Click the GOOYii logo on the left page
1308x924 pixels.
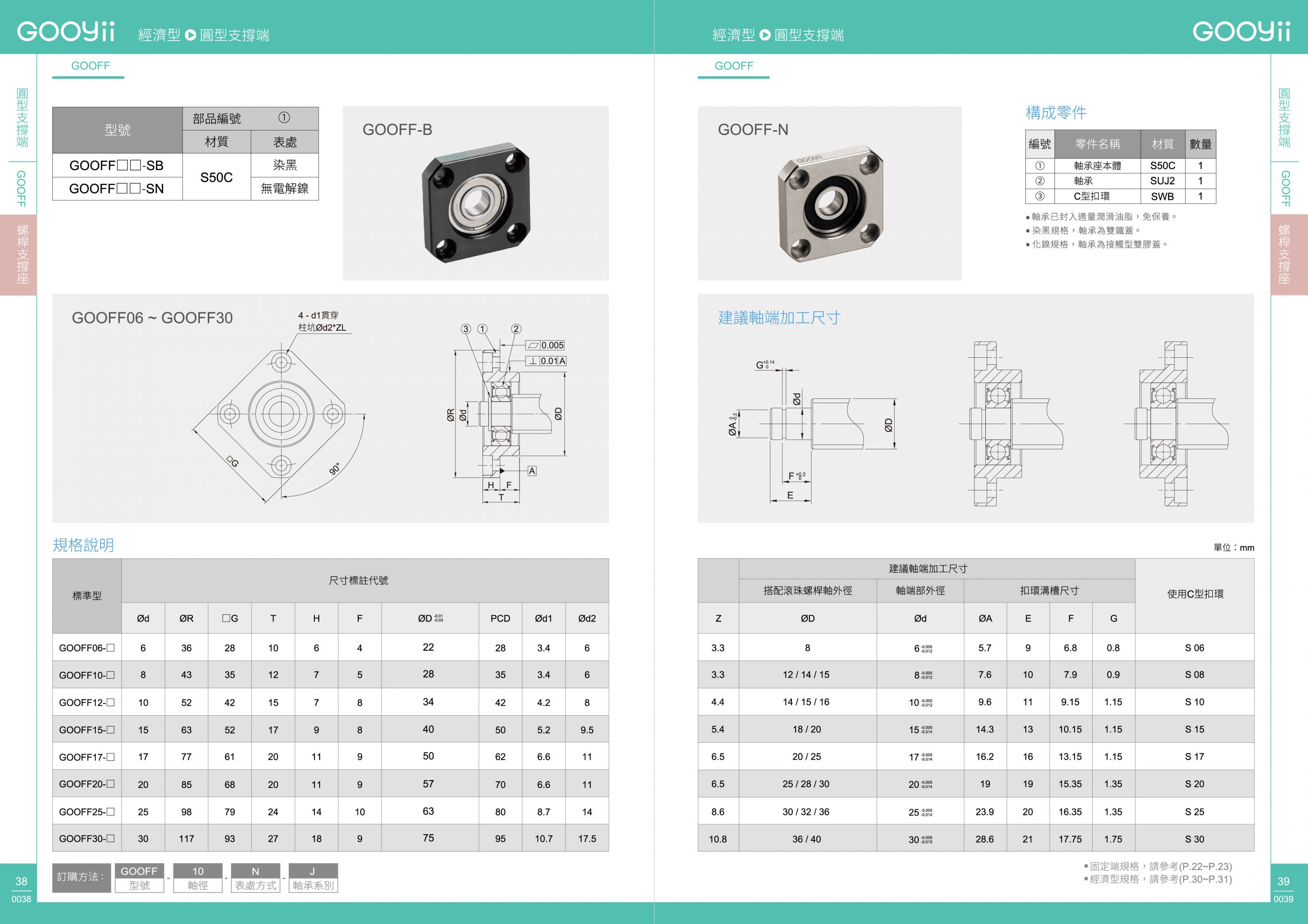(x=65, y=31)
